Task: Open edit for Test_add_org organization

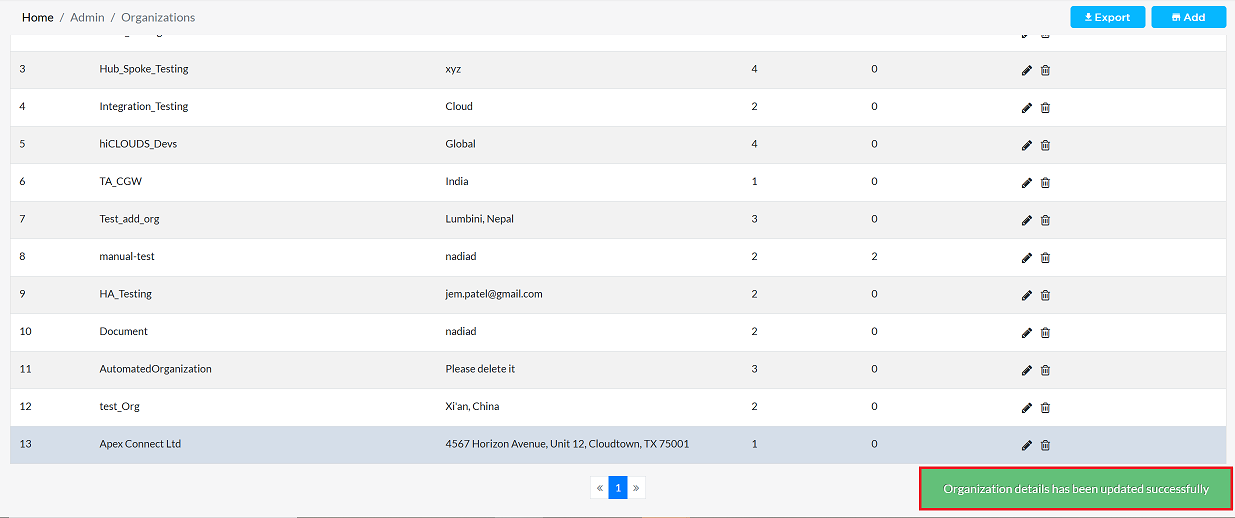Action: tap(1026, 220)
